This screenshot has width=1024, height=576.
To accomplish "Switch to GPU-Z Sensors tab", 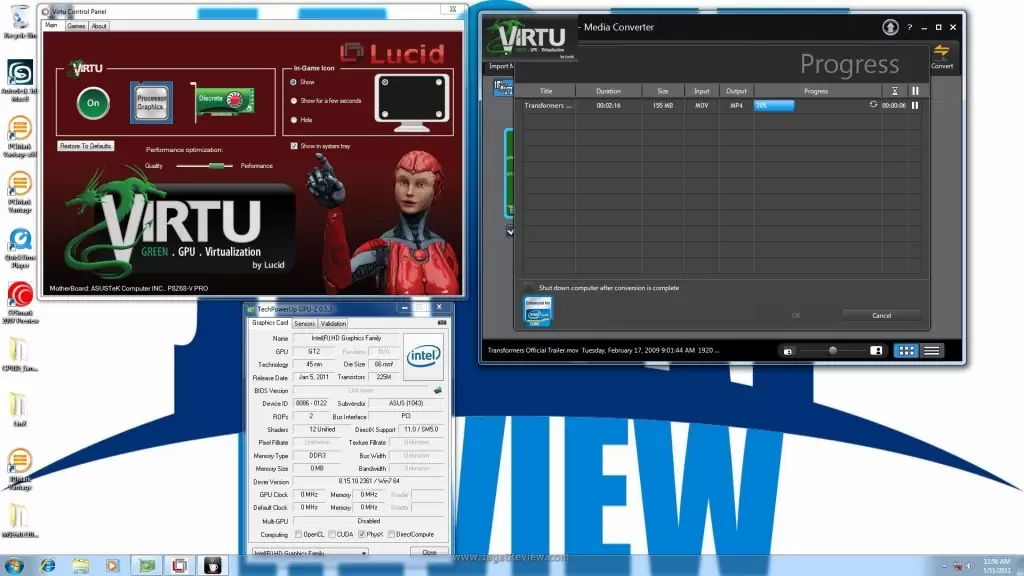I will coord(304,323).
